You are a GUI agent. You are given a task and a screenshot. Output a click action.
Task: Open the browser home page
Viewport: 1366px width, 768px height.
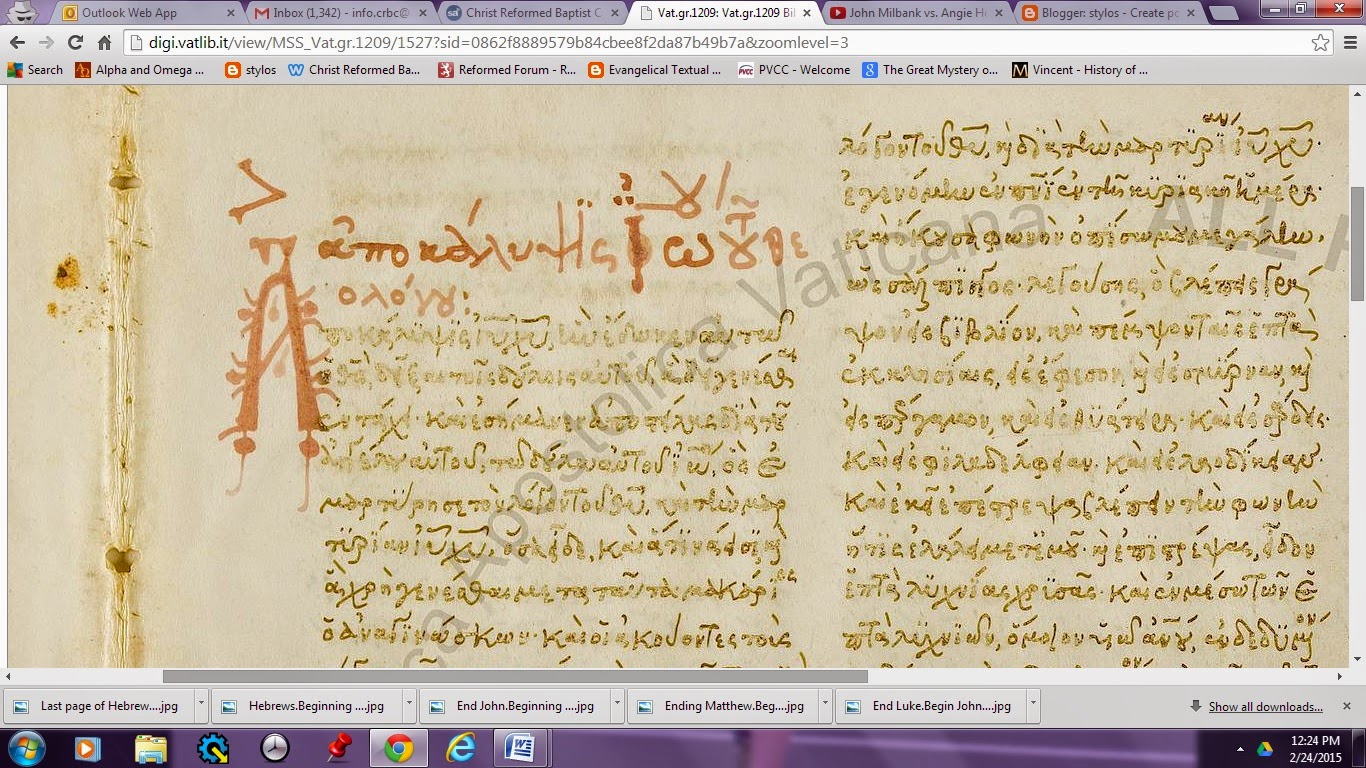[x=104, y=43]
